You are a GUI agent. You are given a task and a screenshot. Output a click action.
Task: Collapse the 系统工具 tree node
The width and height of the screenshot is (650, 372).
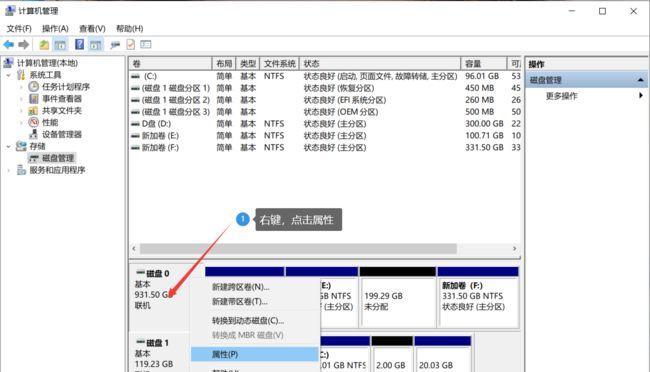pos(9,75)
